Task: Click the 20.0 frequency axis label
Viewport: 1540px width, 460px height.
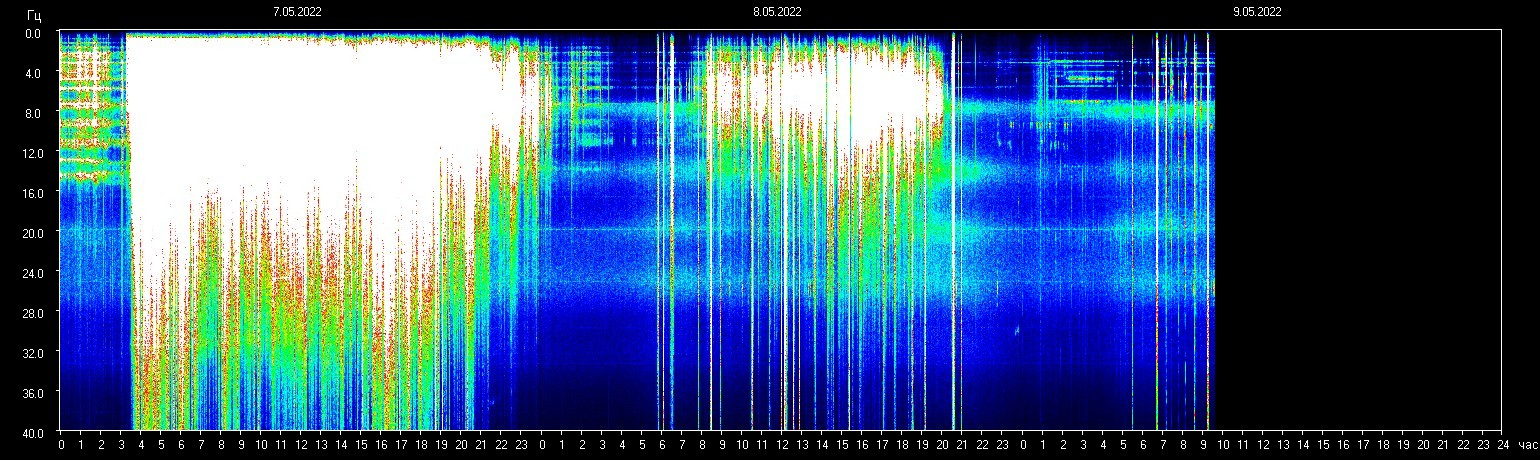Action: click(31, 233)
